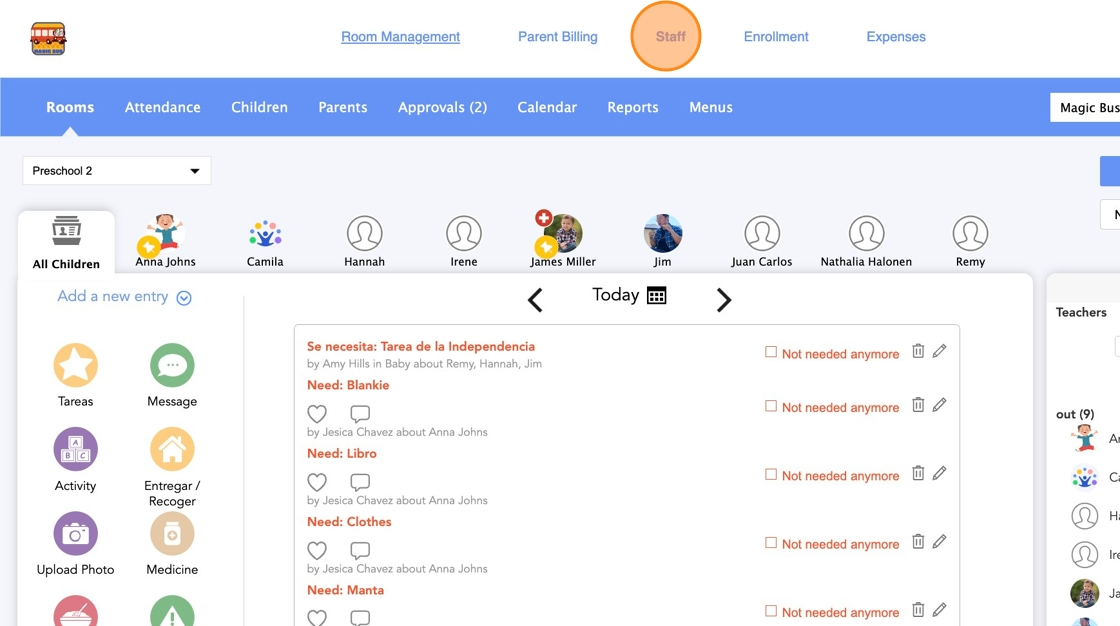Image resolution: width=1120 pixels, height=626 pixels.
Task: Check Not needed anymore for Blankie
Action: pos(771,406)
